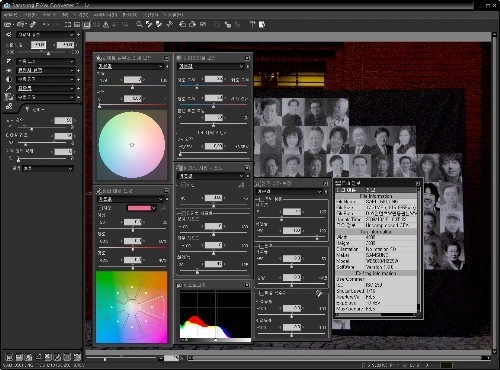
Task: Click the square fine color map
Action: click(131, 307)
